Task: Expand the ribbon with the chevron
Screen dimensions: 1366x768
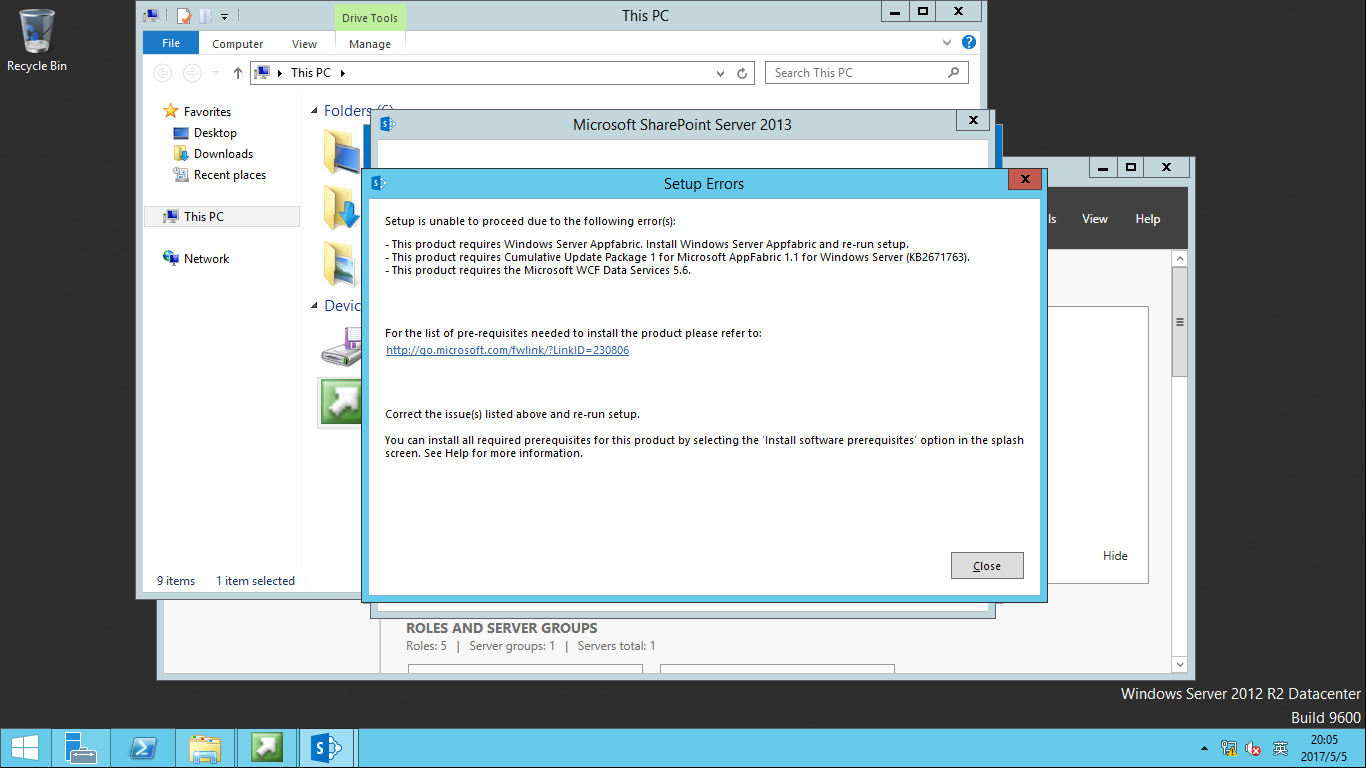Action: [x=948, y=43]
